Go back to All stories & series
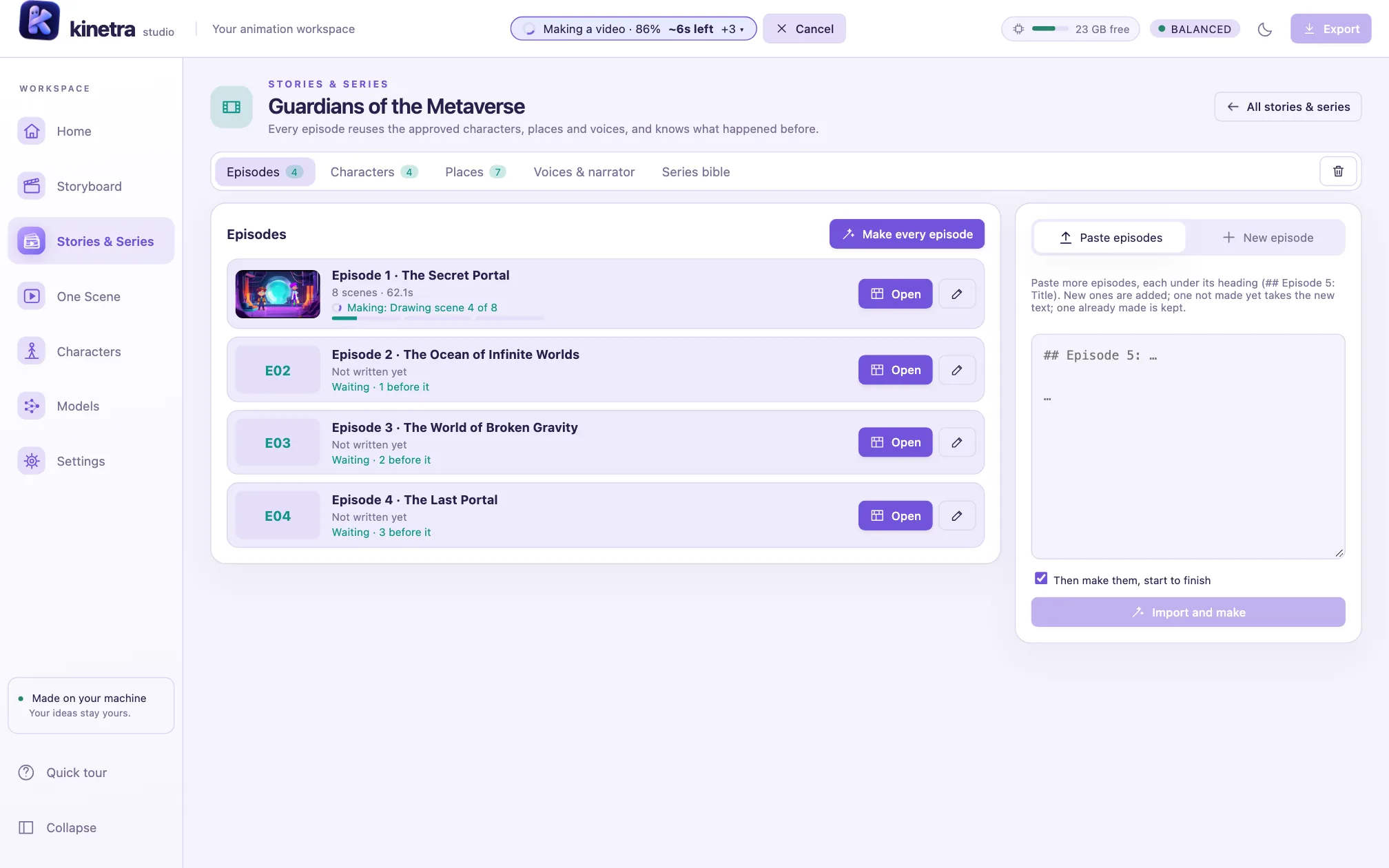This screenshot has width=1389, height=868. click(x=1288, y=107)
